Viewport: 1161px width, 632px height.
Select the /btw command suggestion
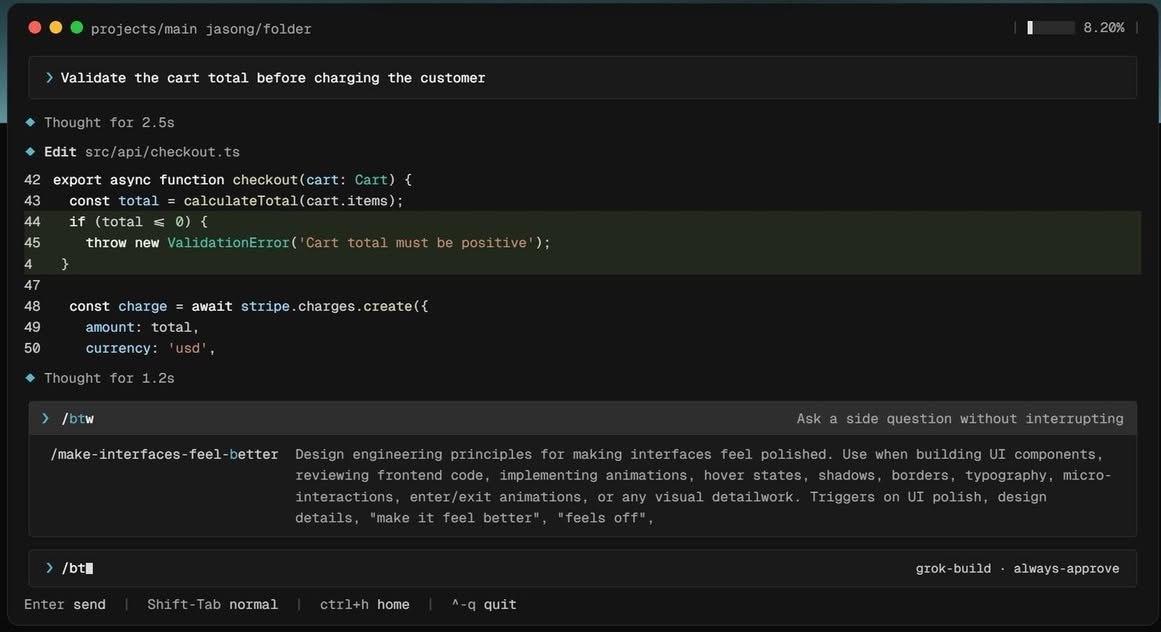pyautogui.click(x=582, y=419)
